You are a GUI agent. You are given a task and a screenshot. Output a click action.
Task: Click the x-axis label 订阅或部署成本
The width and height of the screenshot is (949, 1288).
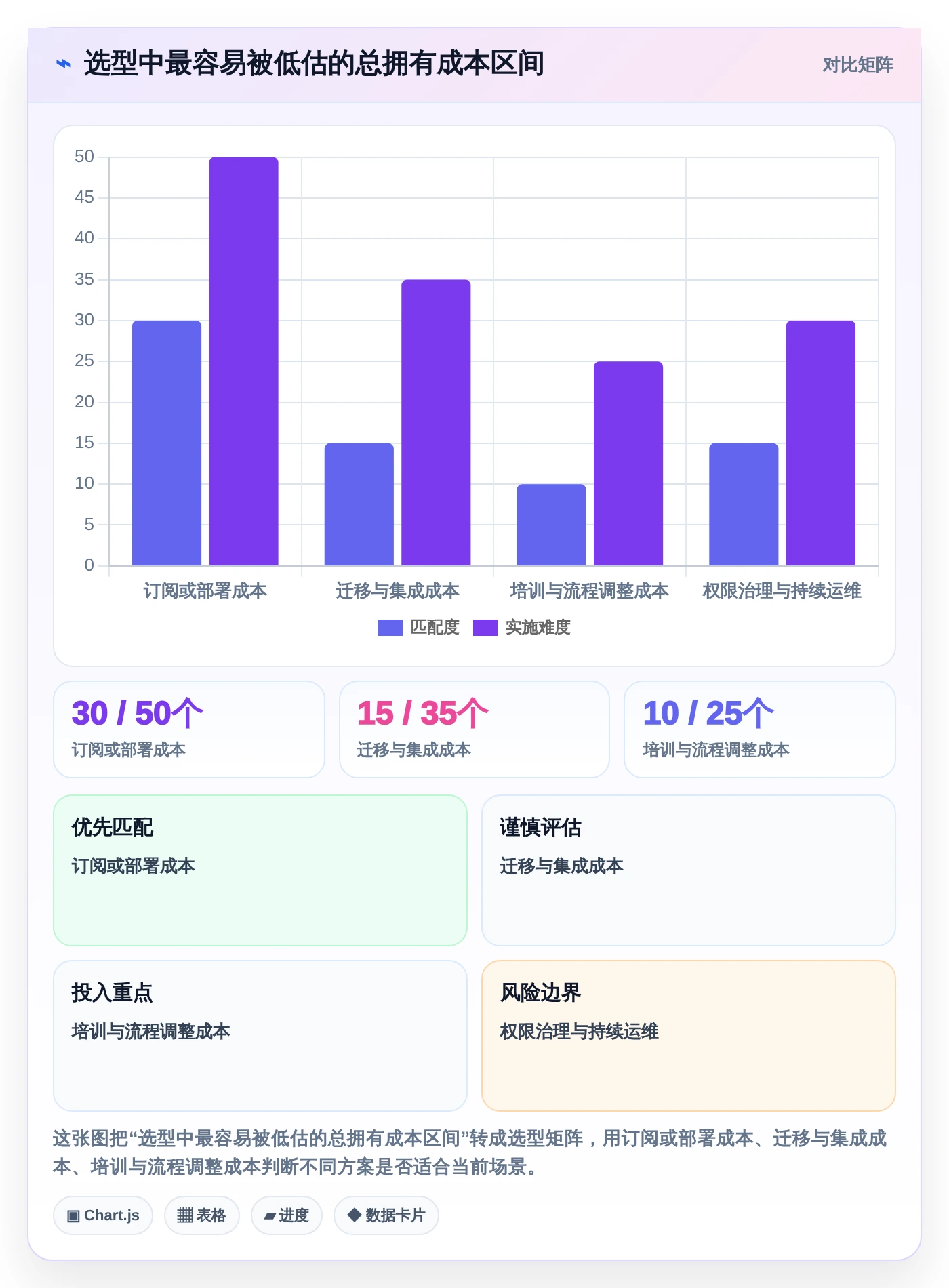[x=205, y=591]
